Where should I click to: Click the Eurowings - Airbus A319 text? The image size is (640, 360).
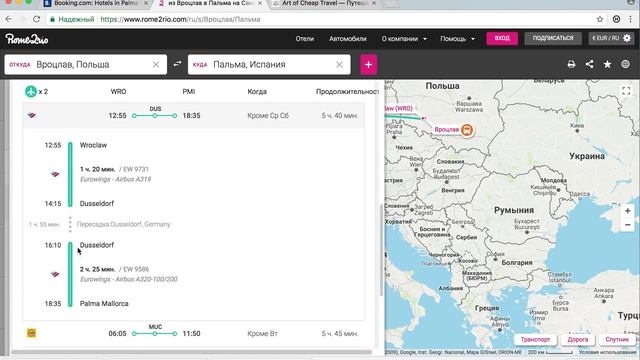116,179
